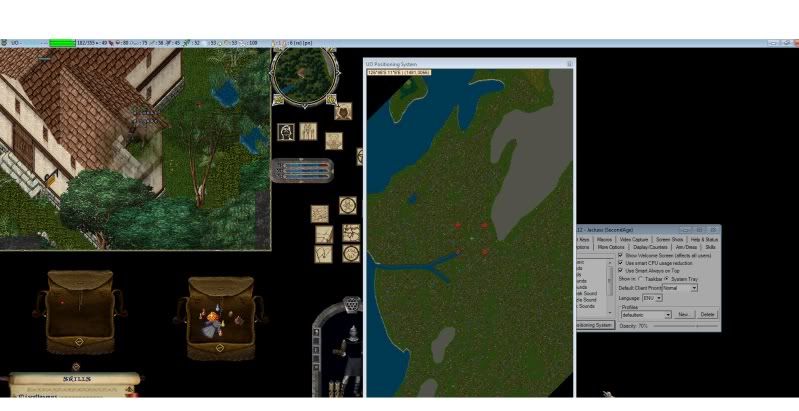Click the Delete profile button
Screen dimensions: 799x411
[x=707, y=315]
